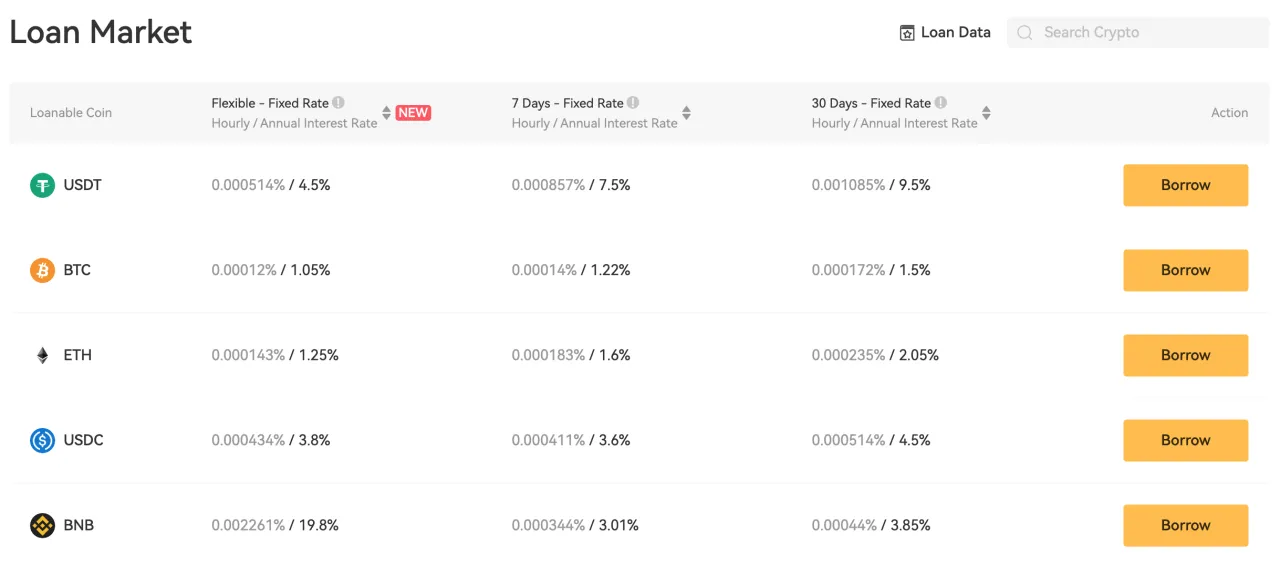Click Borrow button for BNB
The image size is (1280, 565).
point(1185,525)
